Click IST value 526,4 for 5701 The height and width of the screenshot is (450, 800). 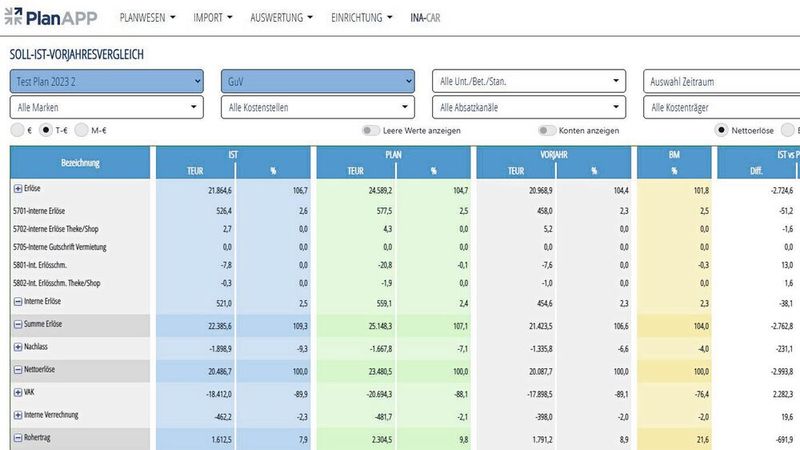pyautogui.click(x=224, y=211)
